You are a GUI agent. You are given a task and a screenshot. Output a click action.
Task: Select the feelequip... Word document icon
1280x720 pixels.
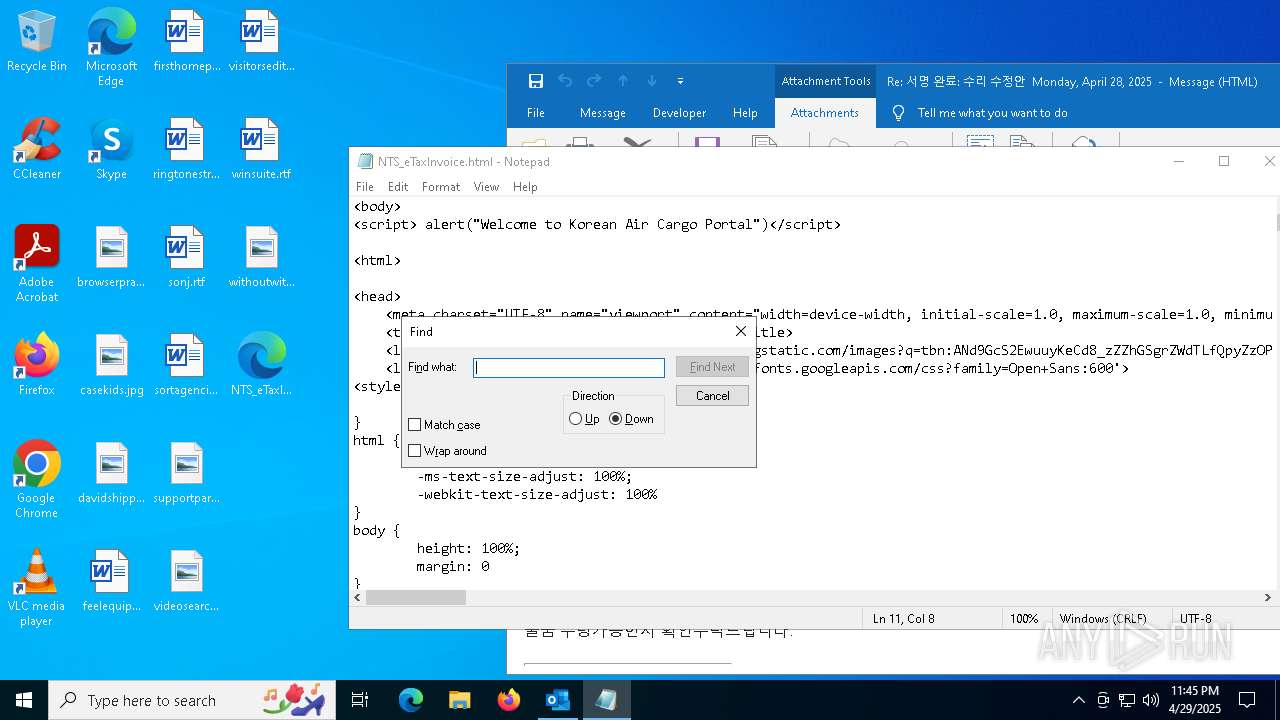point(111,581)
